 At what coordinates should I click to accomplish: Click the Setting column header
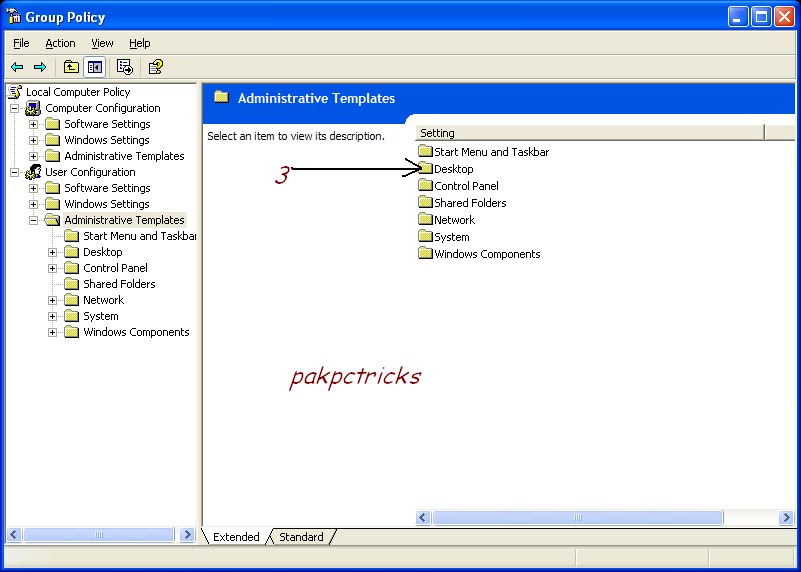(x=590, y=133)
